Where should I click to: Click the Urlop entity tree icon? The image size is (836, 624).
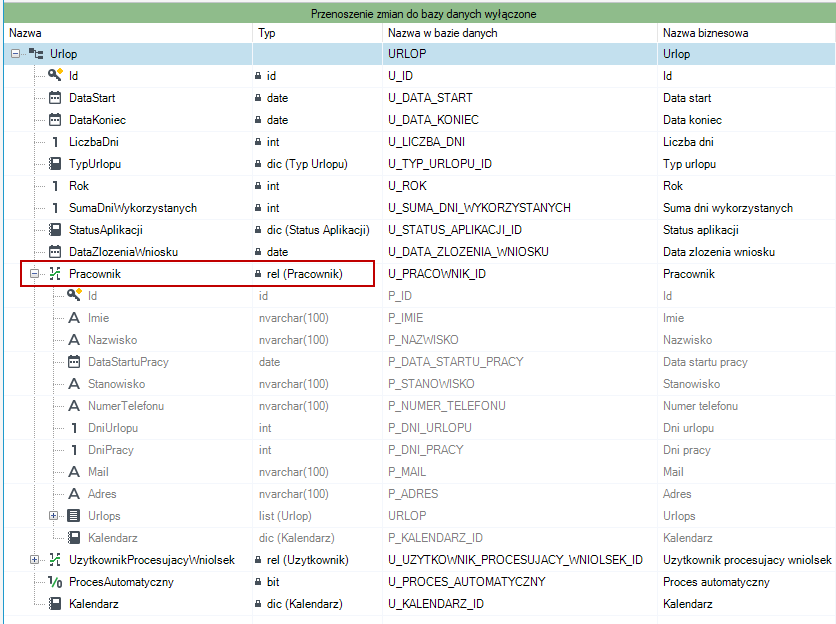point(36,54)
